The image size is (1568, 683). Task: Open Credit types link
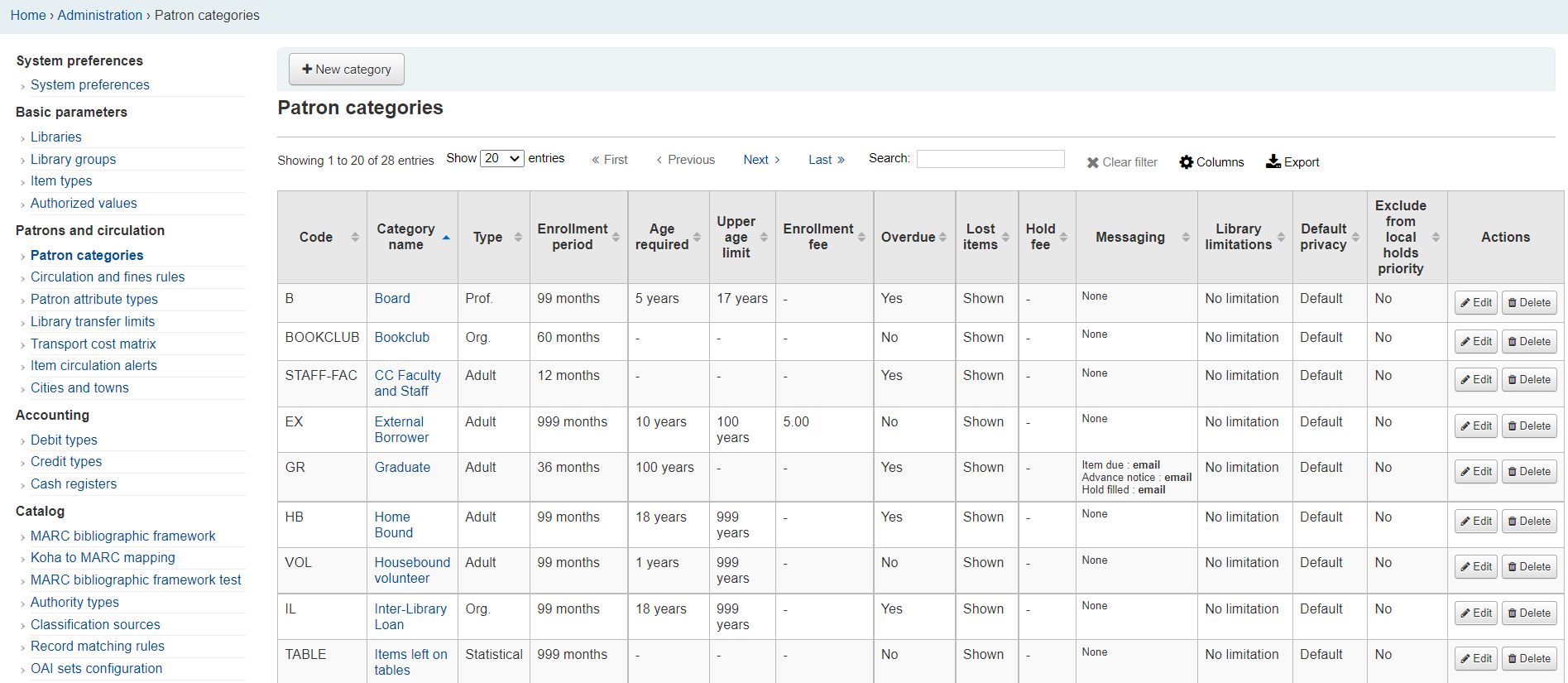coord(66,461)
